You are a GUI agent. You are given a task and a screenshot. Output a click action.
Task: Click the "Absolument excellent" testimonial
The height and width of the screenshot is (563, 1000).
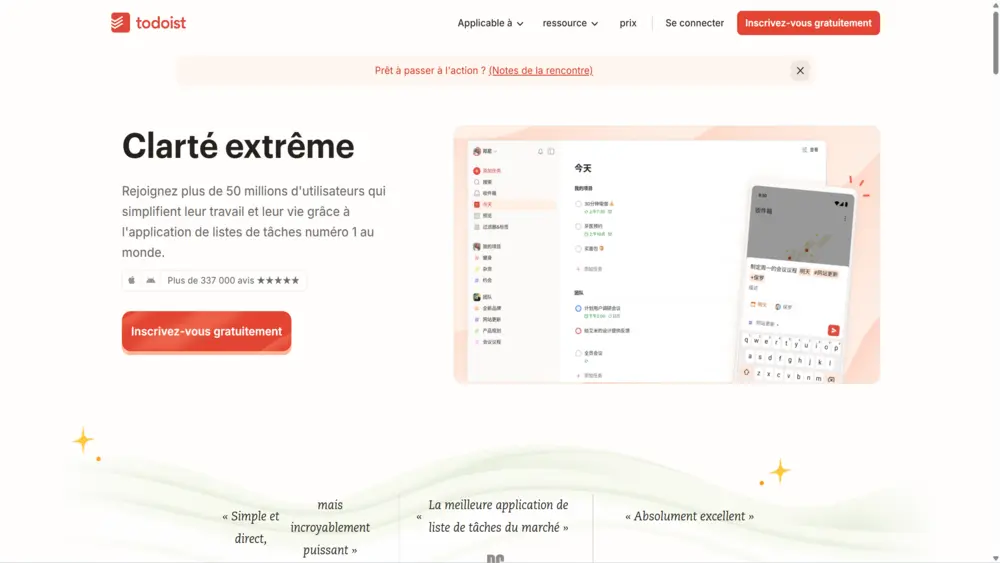point(689,516)
